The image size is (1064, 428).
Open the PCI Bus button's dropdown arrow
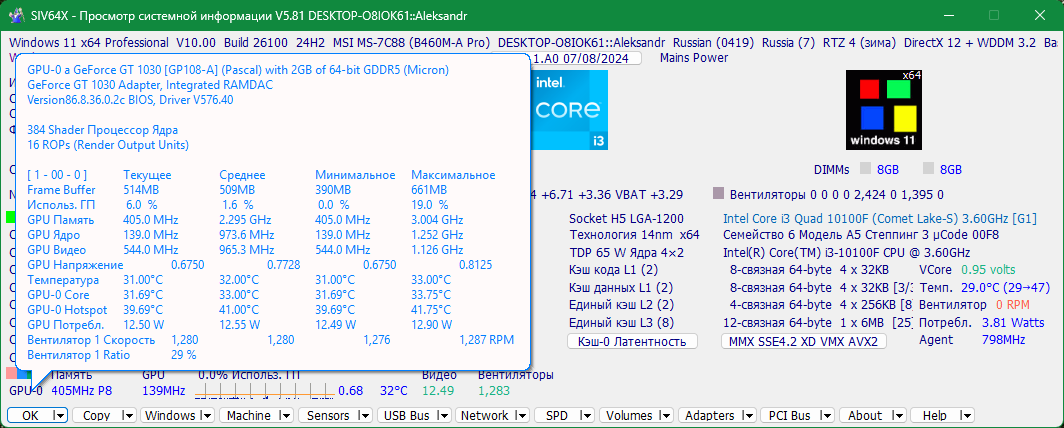826,415
